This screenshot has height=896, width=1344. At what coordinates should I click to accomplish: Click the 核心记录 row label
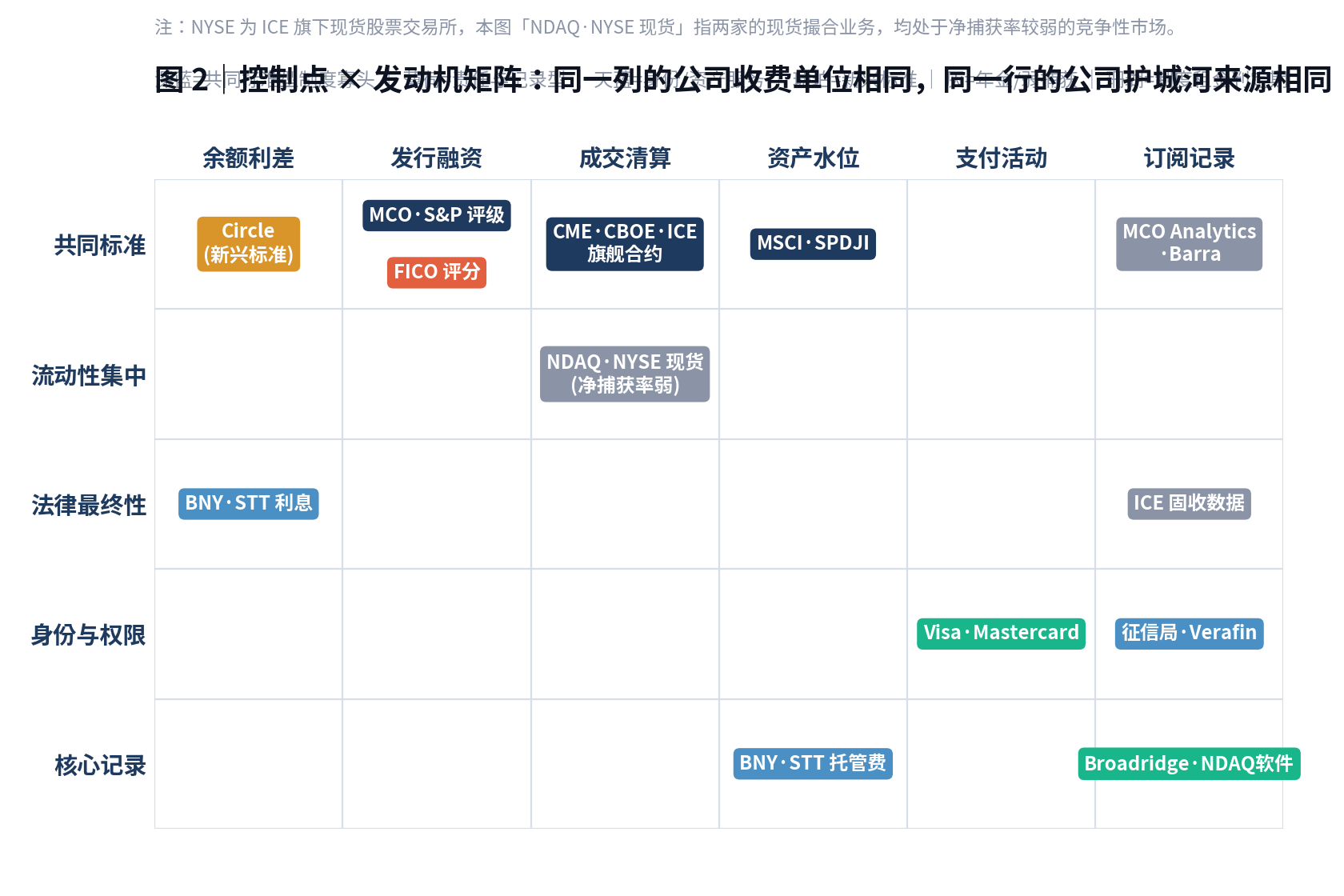pyautogui.click(x=100, y=766)
